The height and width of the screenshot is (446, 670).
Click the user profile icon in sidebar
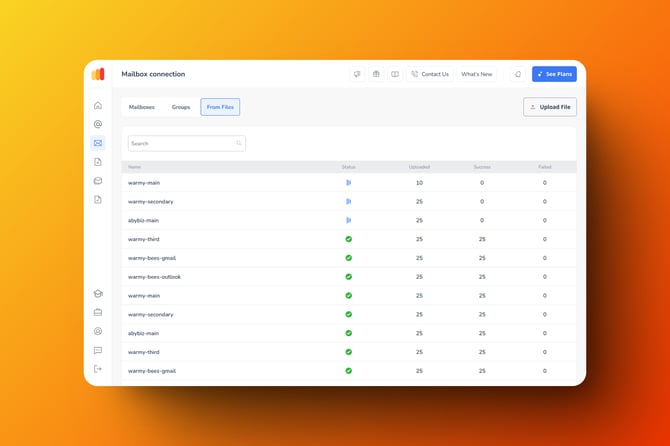[98, 331]
